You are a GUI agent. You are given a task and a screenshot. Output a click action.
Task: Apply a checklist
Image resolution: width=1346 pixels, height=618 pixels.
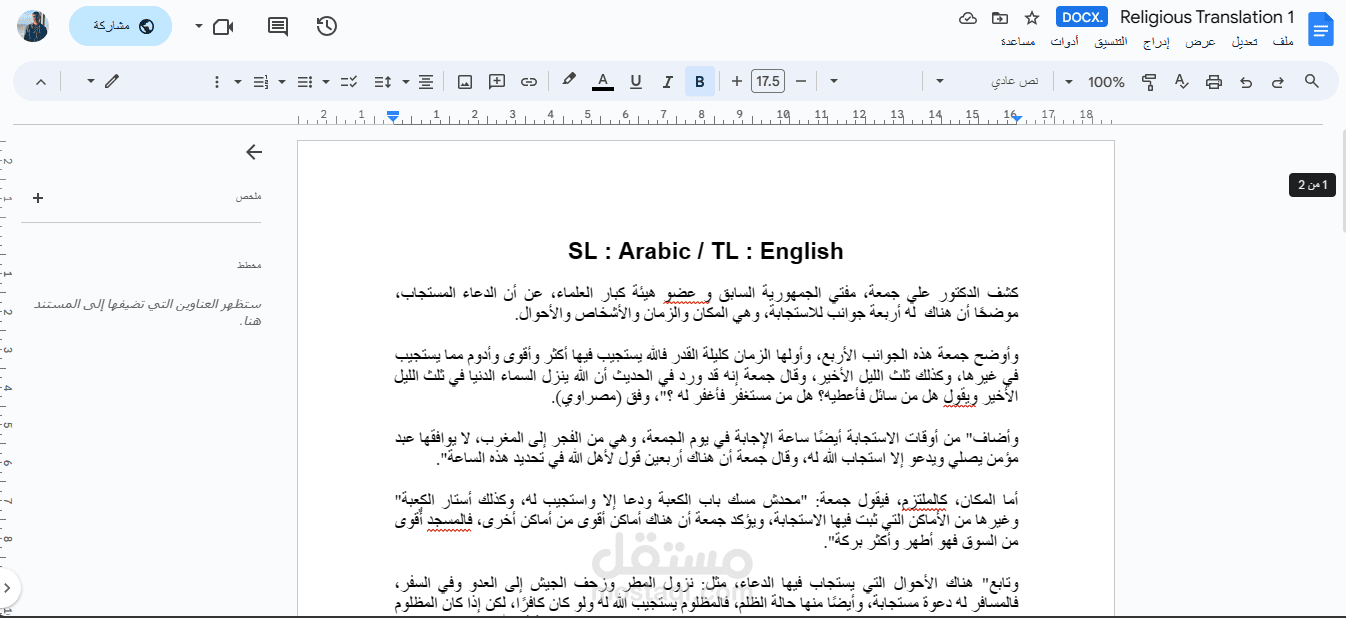click(x=349, y=81)
